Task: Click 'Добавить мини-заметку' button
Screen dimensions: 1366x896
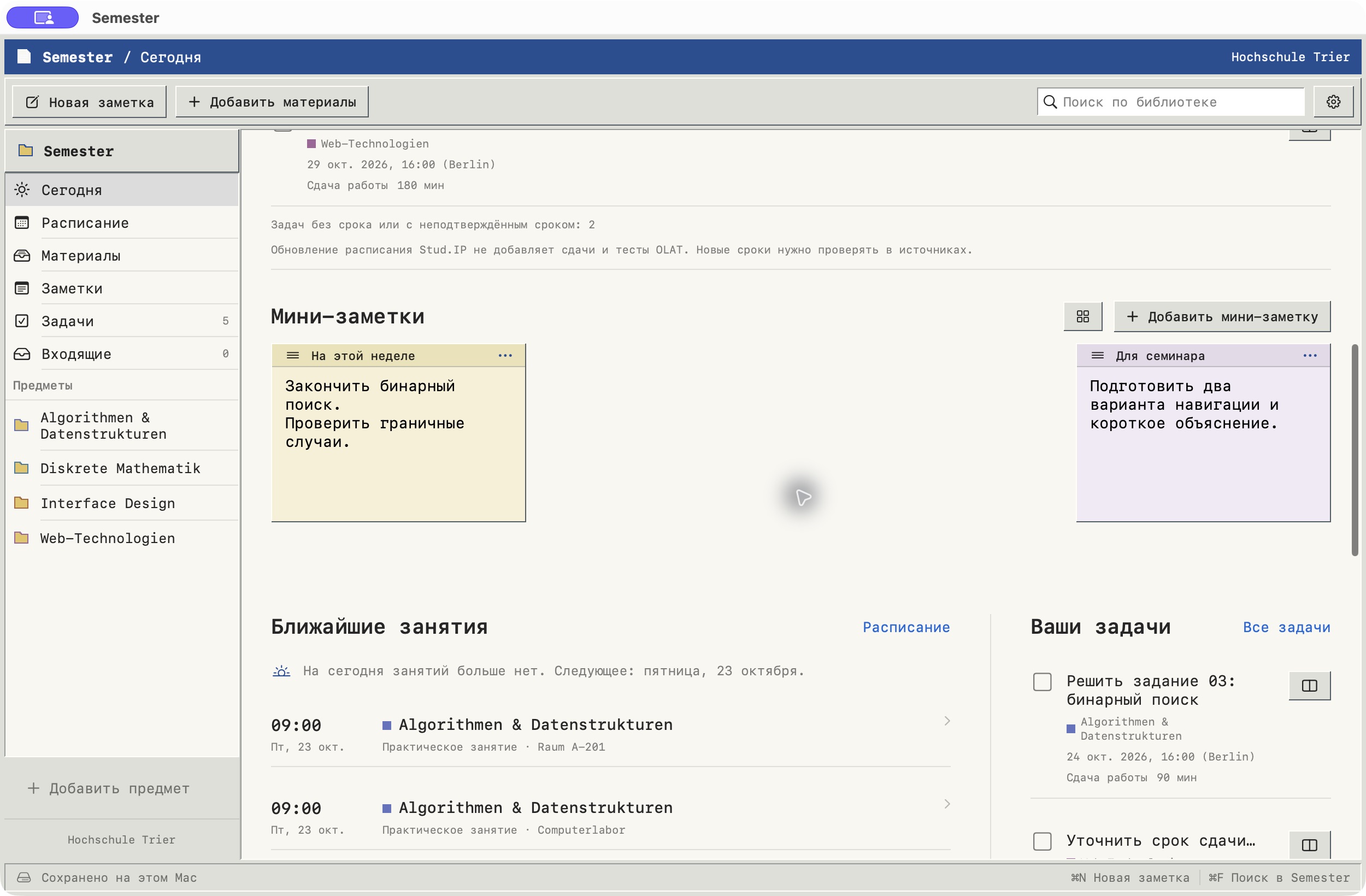Action: pos(1222,316)
